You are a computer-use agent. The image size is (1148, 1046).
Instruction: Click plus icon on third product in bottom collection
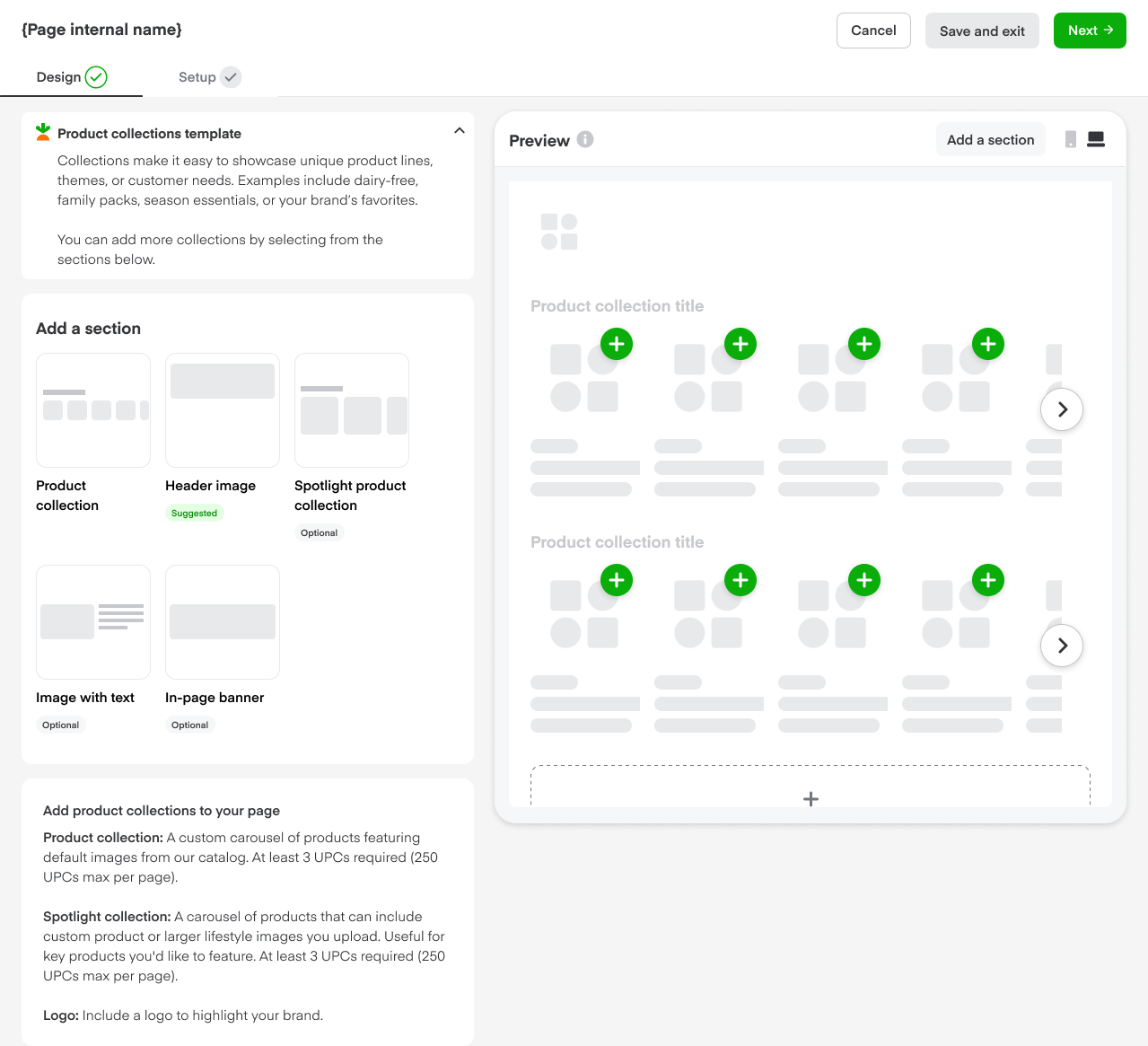click(x=864, y=580)
